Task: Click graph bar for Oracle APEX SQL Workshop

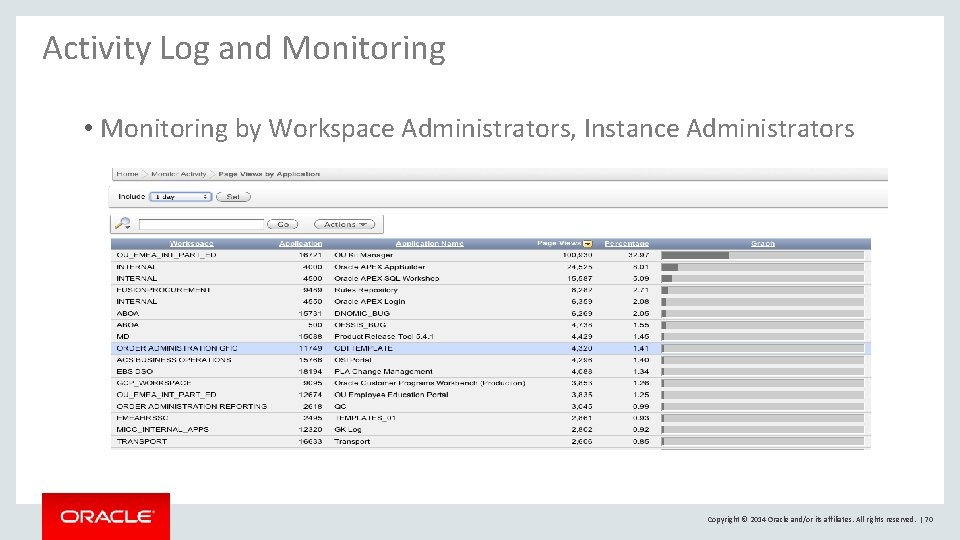Action: (x=762, y=279)
